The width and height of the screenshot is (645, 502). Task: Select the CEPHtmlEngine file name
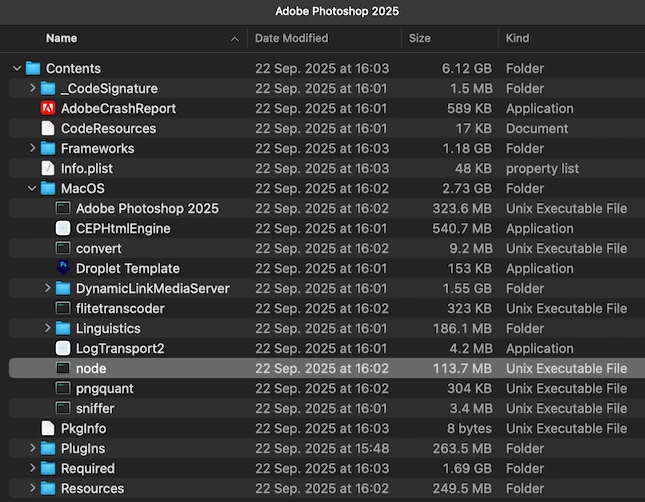pos(123,228)
